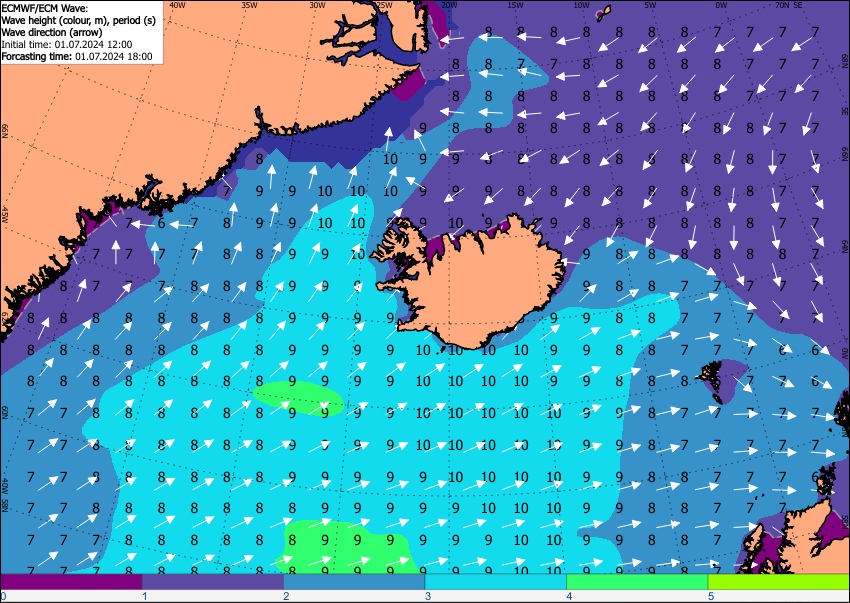The image size is (850, 603).
Task: Click the '5' label under the colour bar
Action: [x=711, y=596]
